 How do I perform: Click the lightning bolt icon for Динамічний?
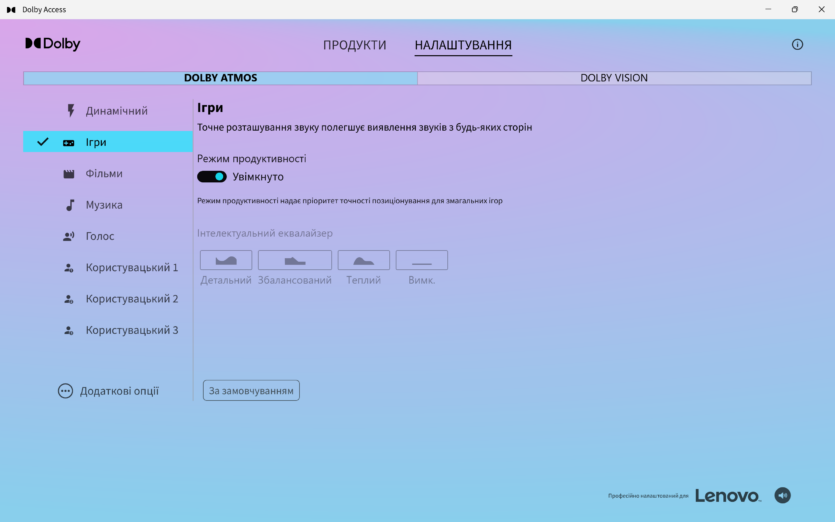click(x=70, y=111)
